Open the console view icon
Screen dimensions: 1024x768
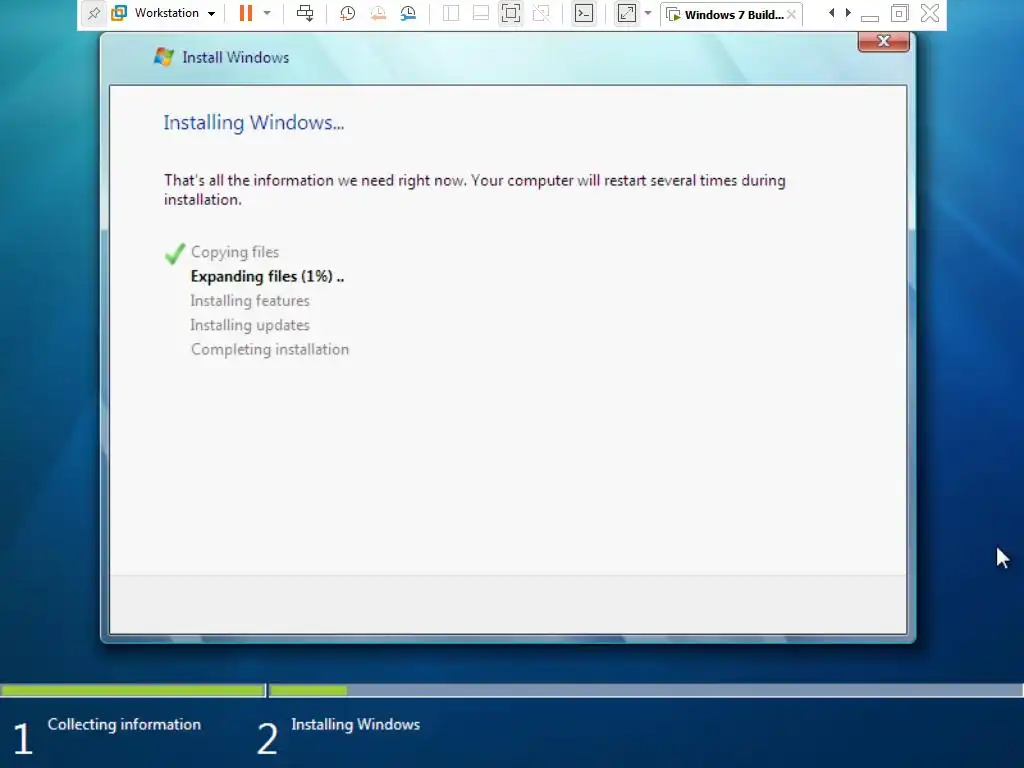tap(584, 13)
